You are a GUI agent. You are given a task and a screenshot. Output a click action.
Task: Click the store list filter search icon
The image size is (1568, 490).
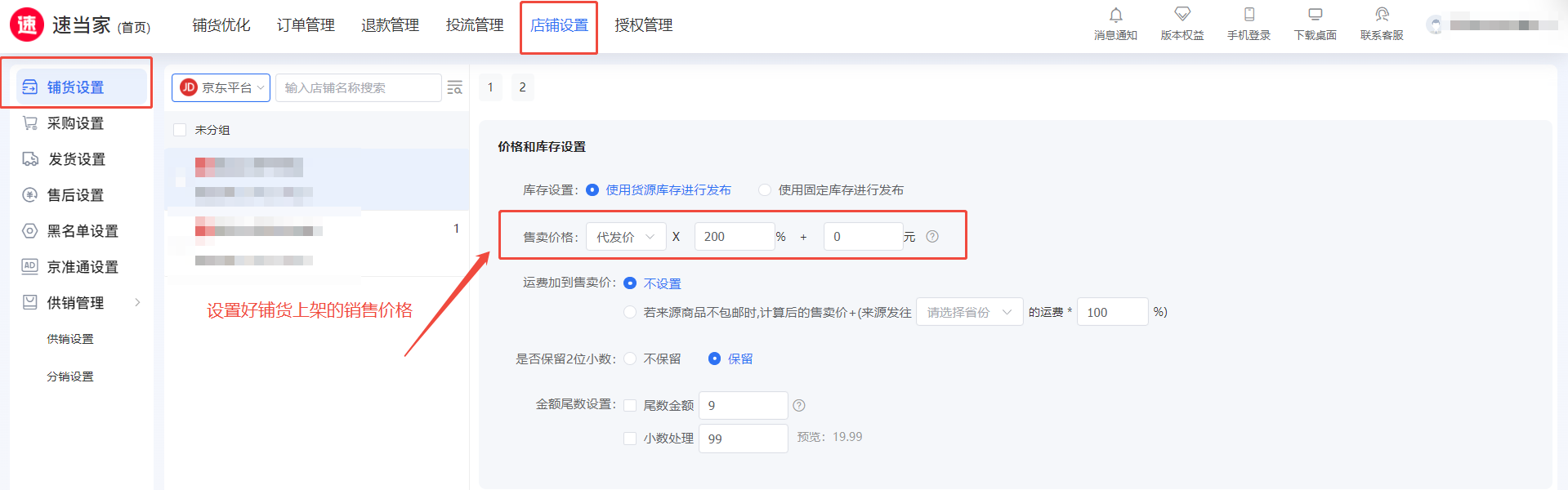pyautogui.click(x=455, y=87)
